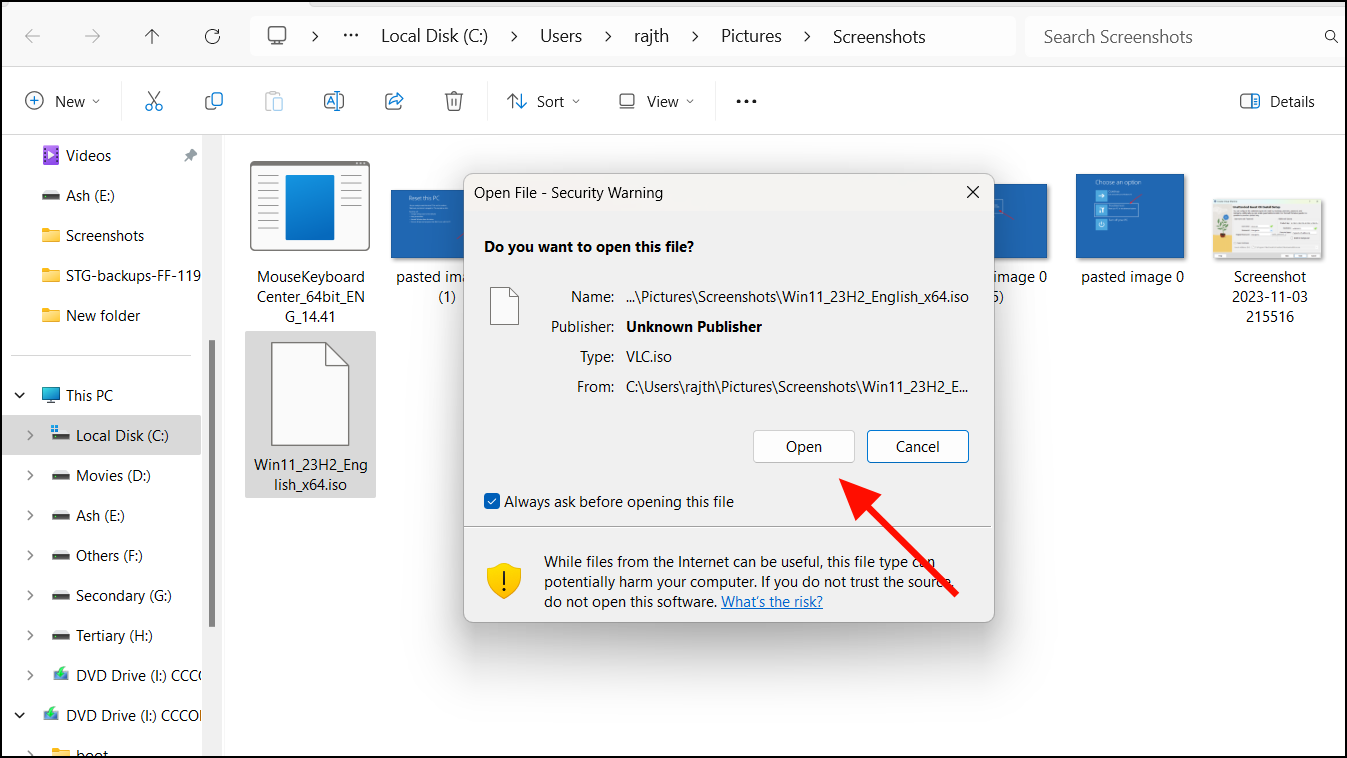Click Local Disk (C:) breadcrumb
Viewport: 1347px width, 758px height.
click(x=435, y=36)
